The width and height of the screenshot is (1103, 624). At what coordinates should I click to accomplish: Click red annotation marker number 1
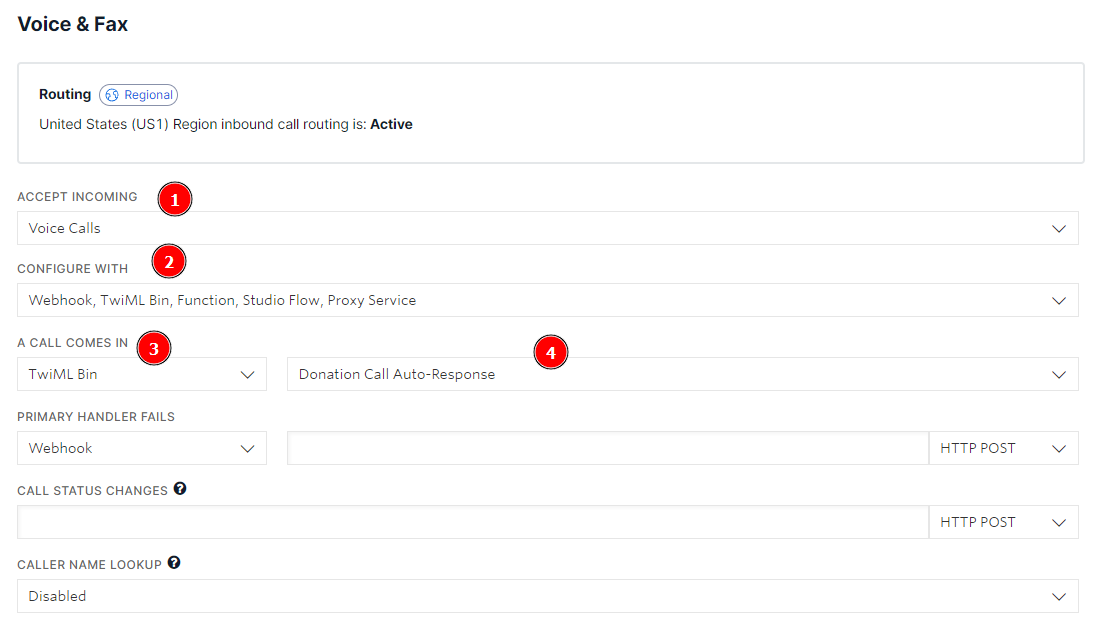[175, 200]
